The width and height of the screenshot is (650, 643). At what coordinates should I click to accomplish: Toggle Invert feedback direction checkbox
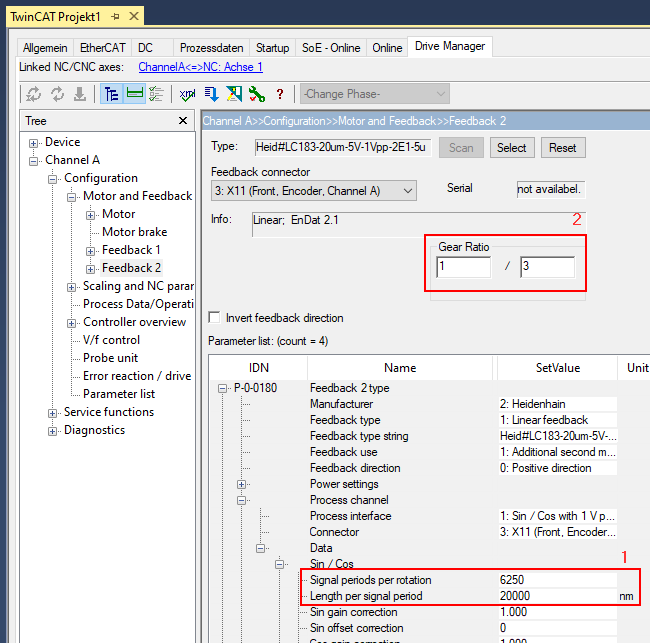click(214, 318)
